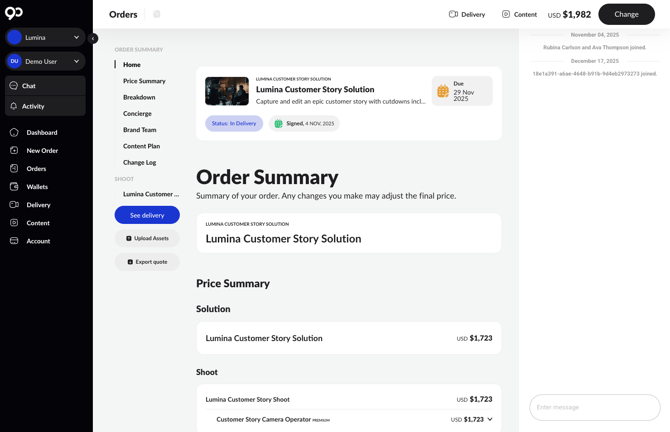The height and width of the screenshot is (432, 670).
Task: Open Wallets in the left sidebar
Action: pos(36,187)
